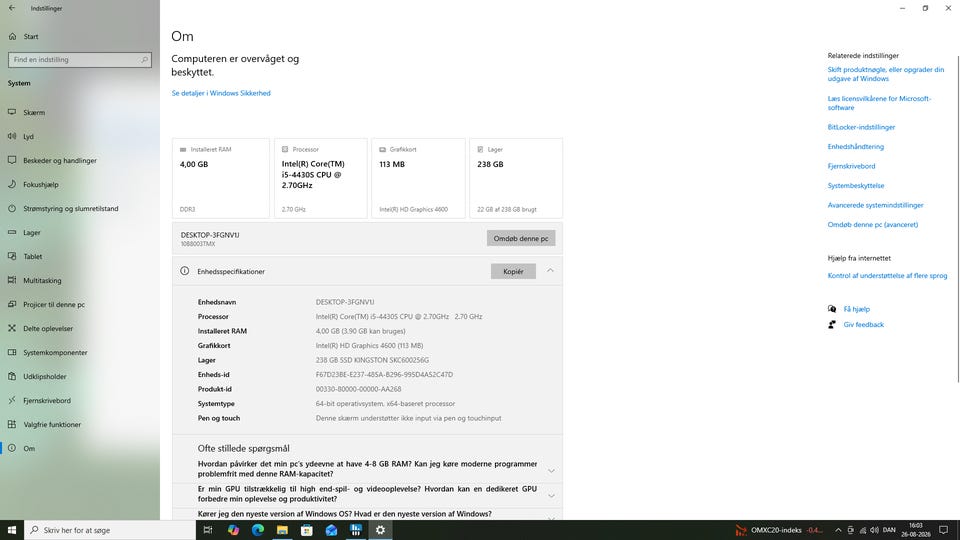This screenshot has width=960, height=540.
Task: Show hidden system tray icons
Action: (x=838, y=530)
